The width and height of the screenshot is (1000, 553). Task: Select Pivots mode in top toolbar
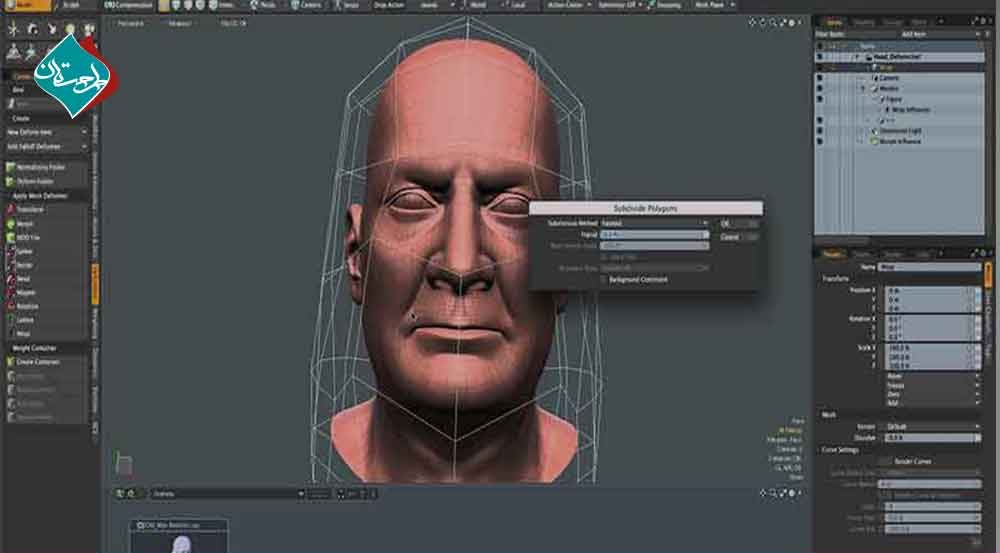(x=262, y=5)
